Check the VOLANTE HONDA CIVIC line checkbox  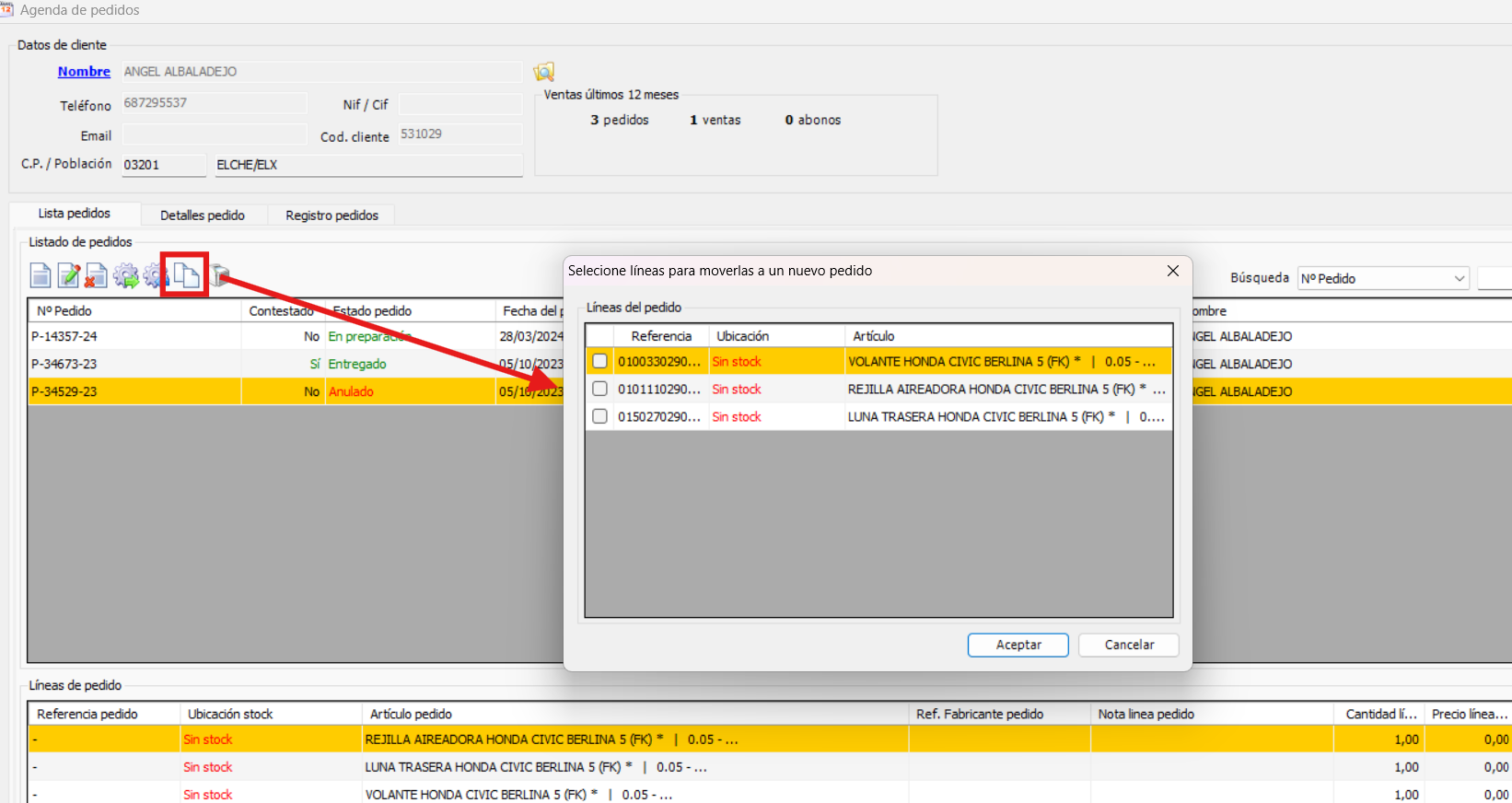tap(600, 361)
